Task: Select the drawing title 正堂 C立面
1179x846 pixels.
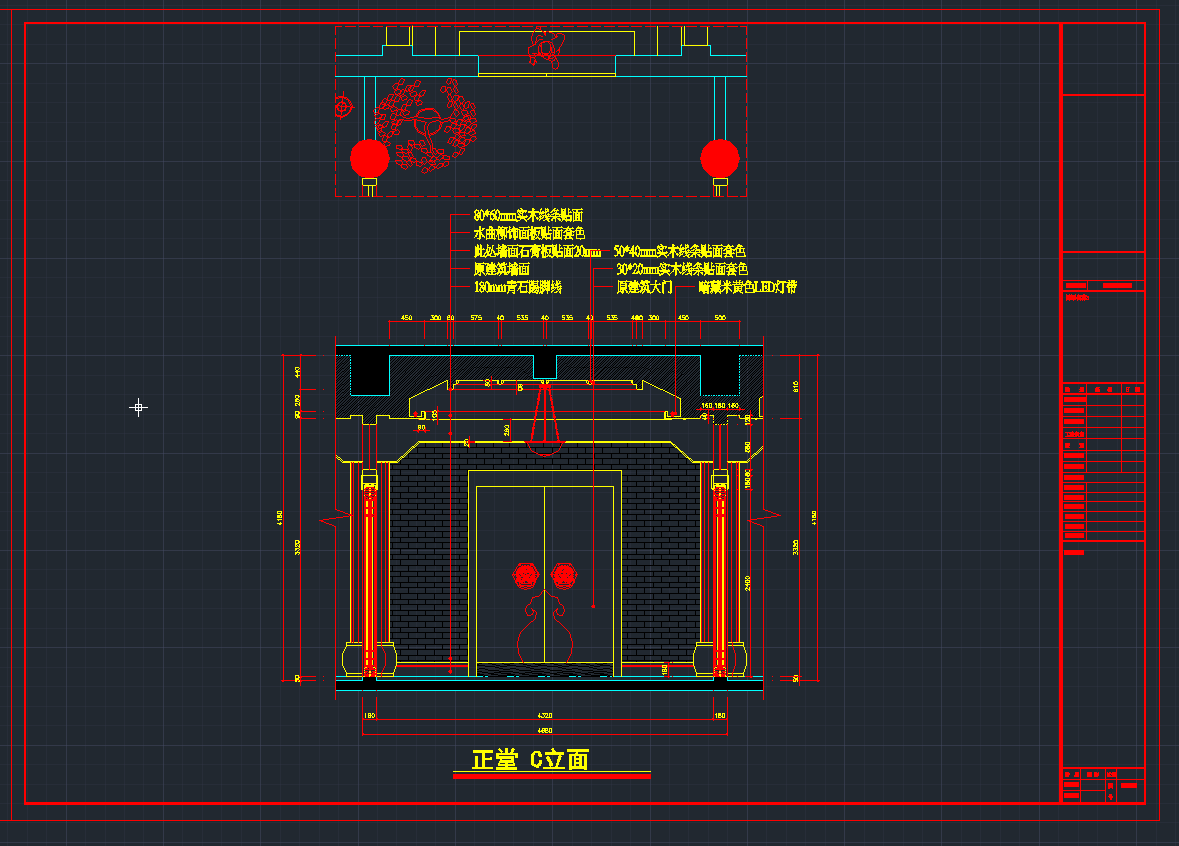Action: coord(531,760)
